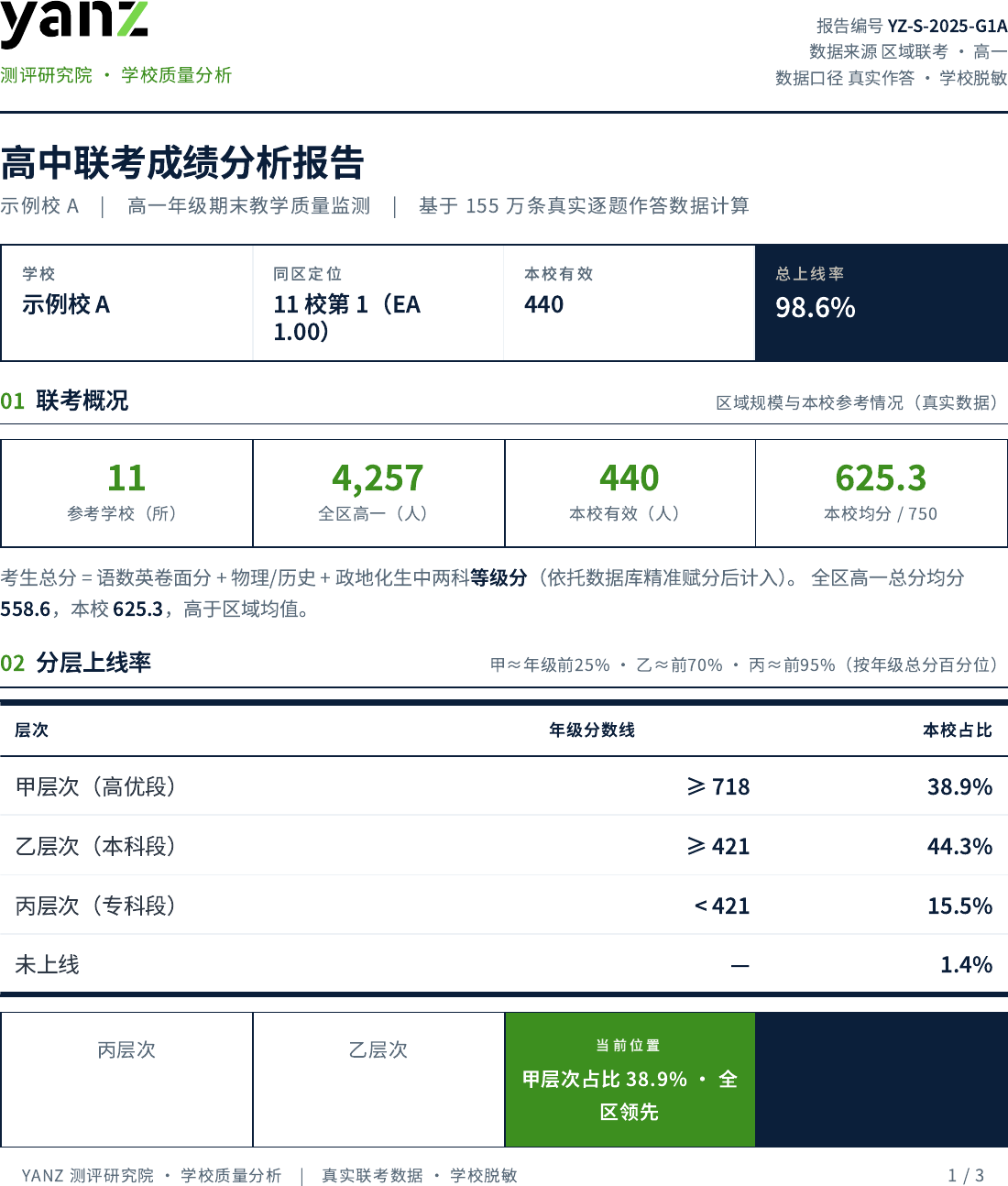The height and width of the screenshot is (1186, 1008).
Task: Click section heading 02 分层上线率
Action: click(76, 663)
